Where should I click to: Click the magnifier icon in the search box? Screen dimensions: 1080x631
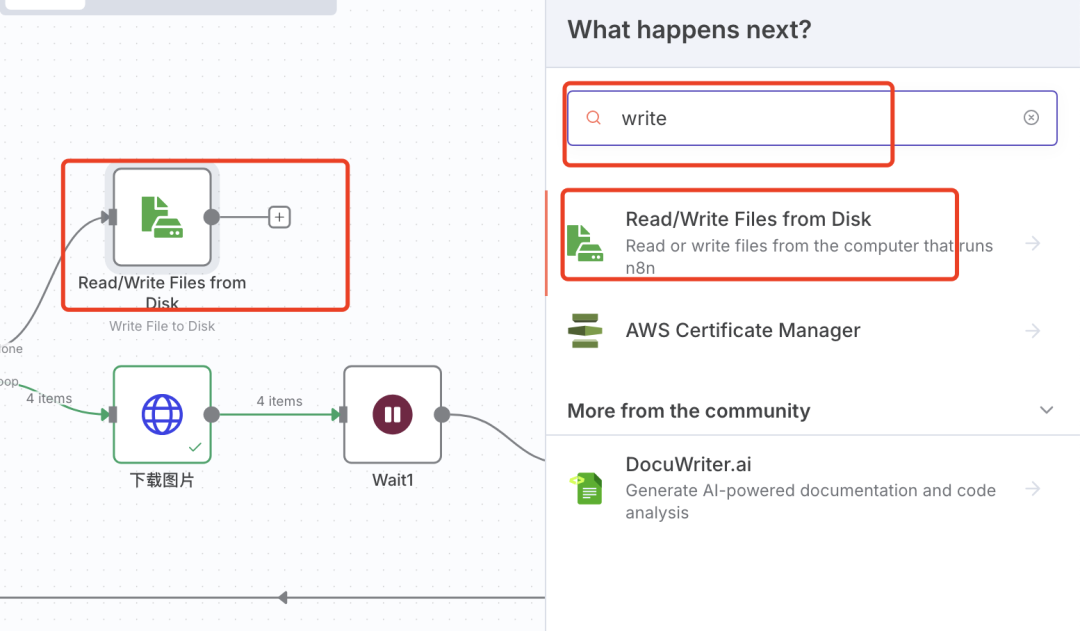coord(594,118)
